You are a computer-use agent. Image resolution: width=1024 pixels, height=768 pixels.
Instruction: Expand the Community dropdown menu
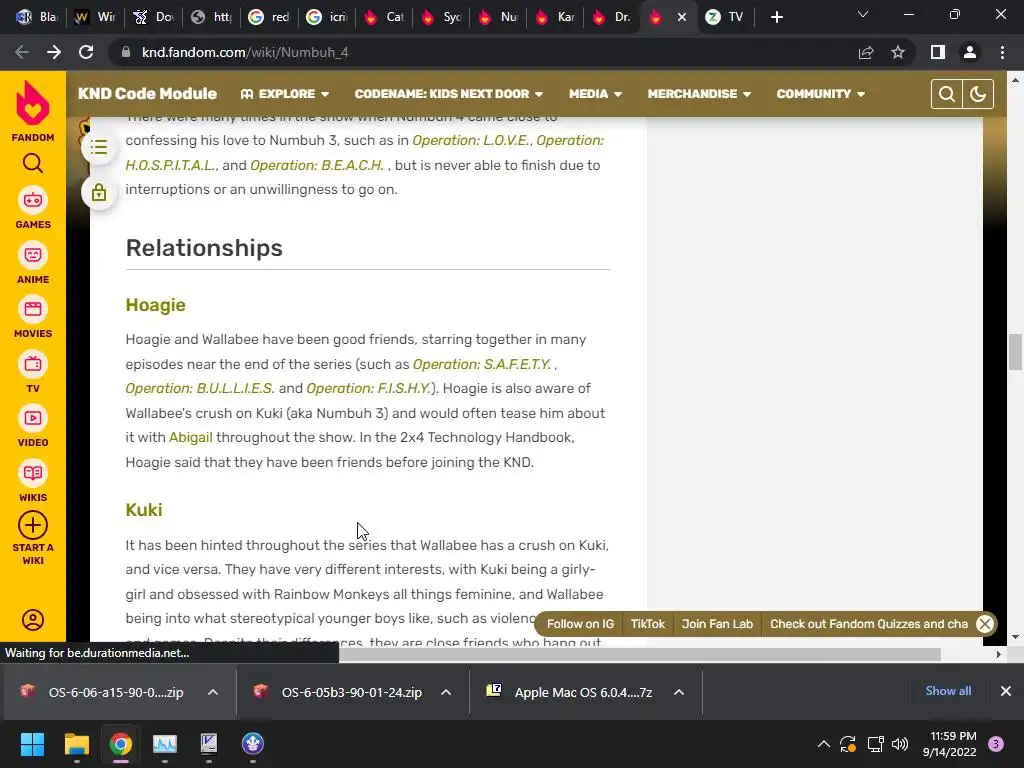(821, 94)
